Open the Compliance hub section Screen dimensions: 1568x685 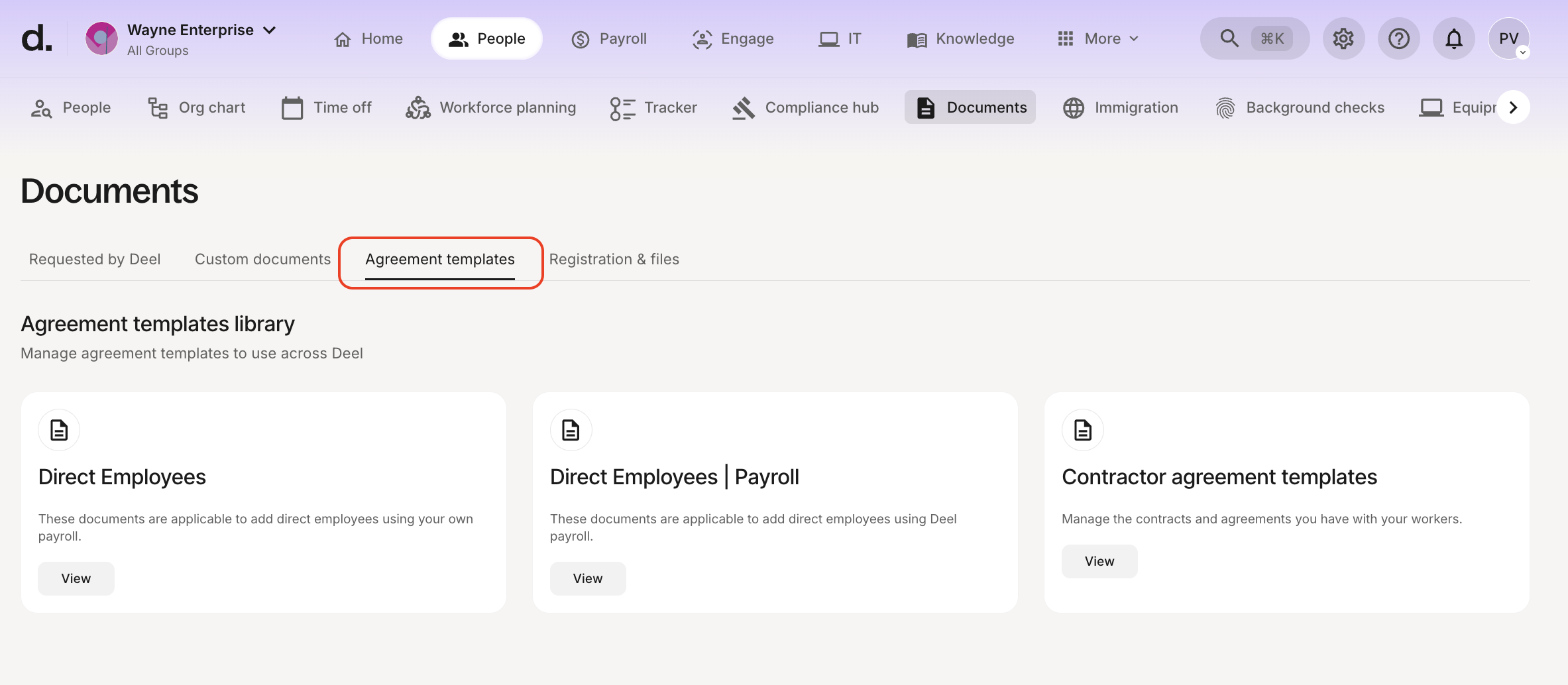click(806, 107)
